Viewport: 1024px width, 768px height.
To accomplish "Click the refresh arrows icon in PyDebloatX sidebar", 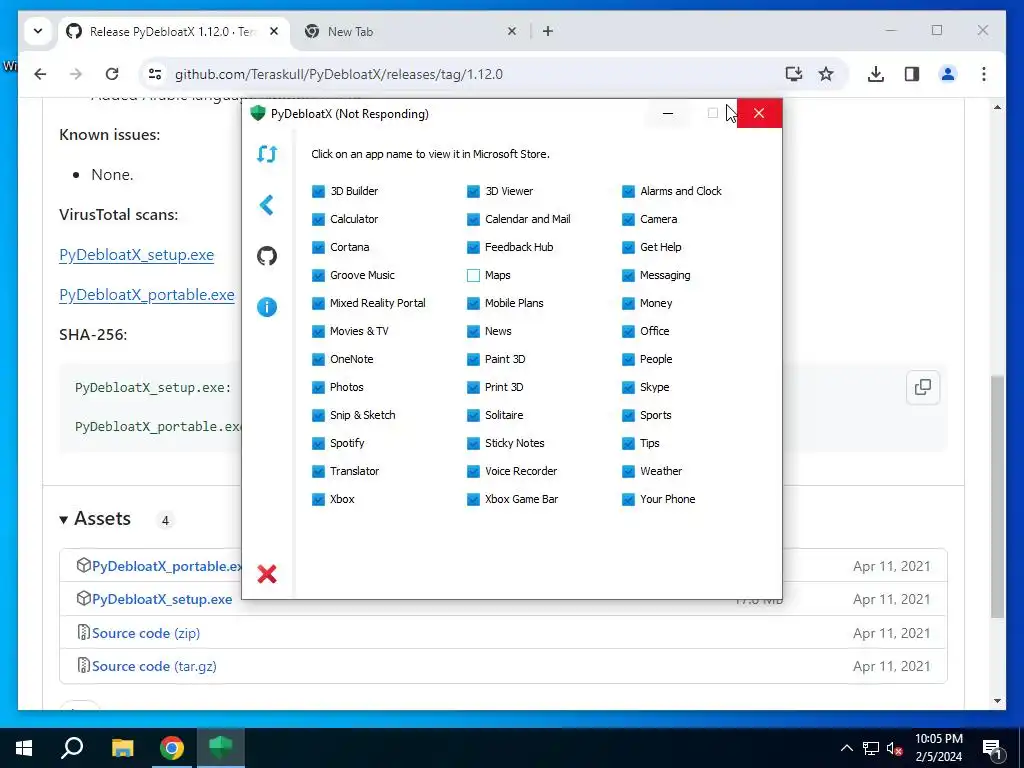I will point(266,154).
